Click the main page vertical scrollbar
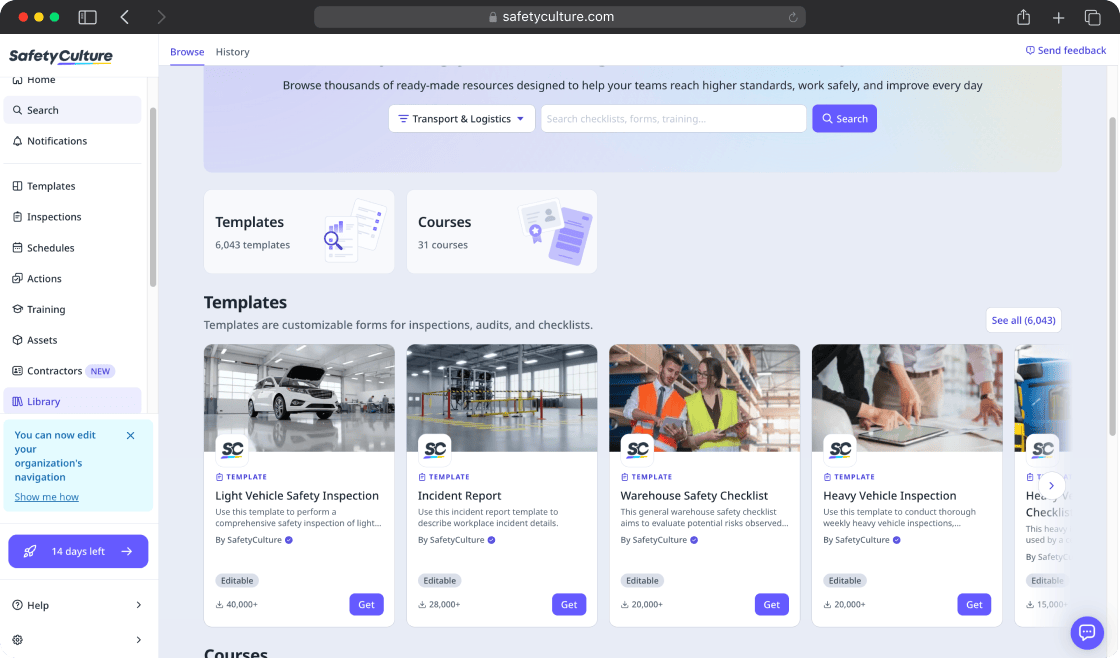1120x658 pixels. coord(1111,276)
